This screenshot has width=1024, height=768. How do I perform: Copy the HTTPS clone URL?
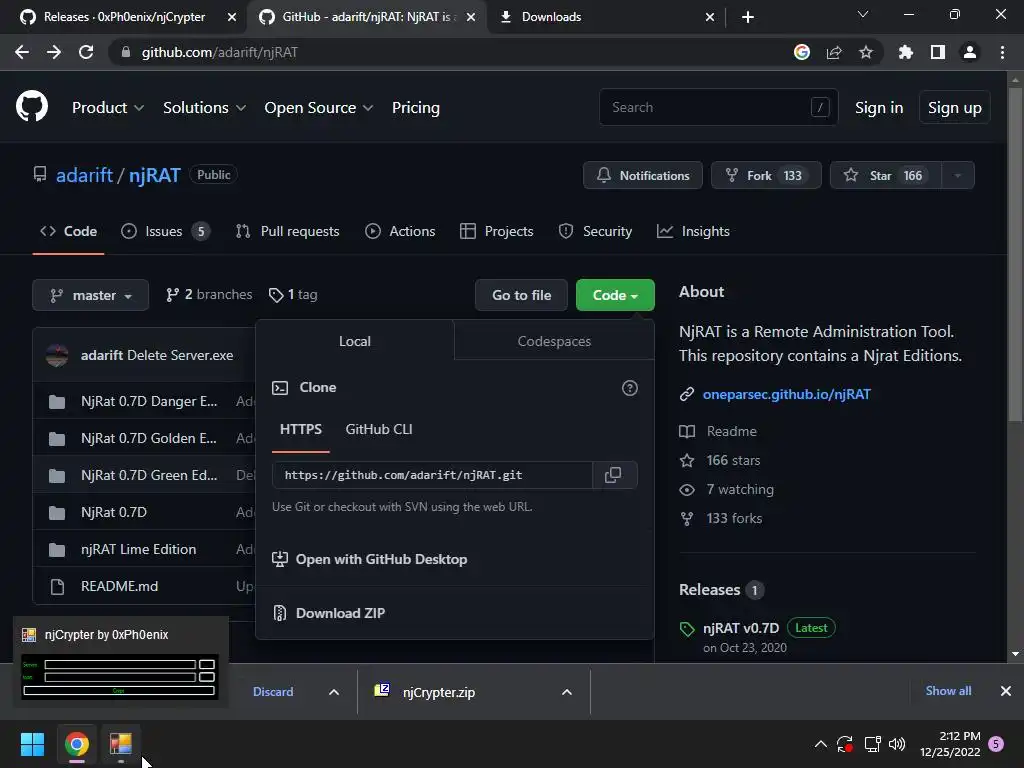pyautogui.click(x=613, y=475)
